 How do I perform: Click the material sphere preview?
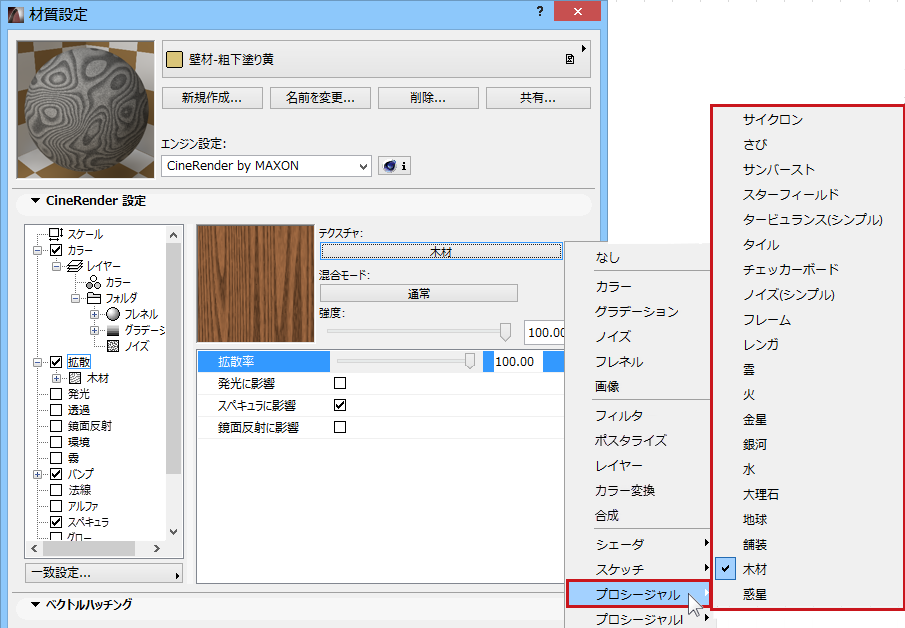coord(85,109)
